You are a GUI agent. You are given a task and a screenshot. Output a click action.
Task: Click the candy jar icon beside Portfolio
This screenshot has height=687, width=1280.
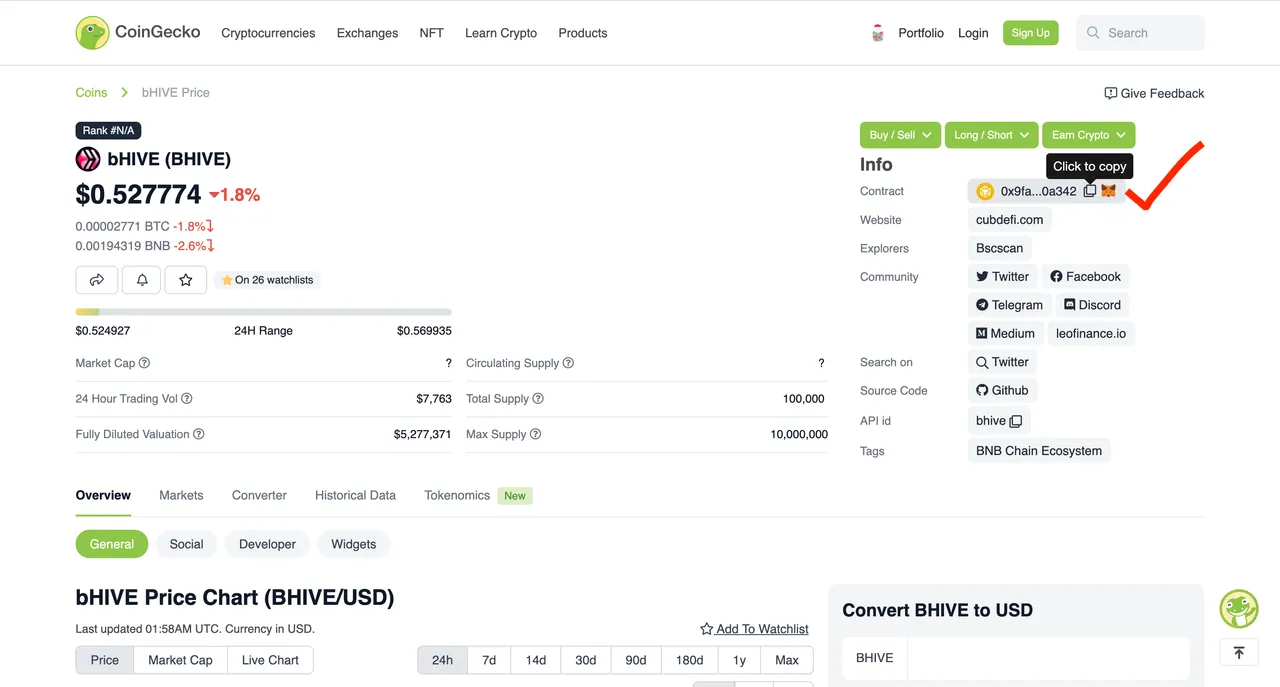pyautogui.click(x=878, y=33)
